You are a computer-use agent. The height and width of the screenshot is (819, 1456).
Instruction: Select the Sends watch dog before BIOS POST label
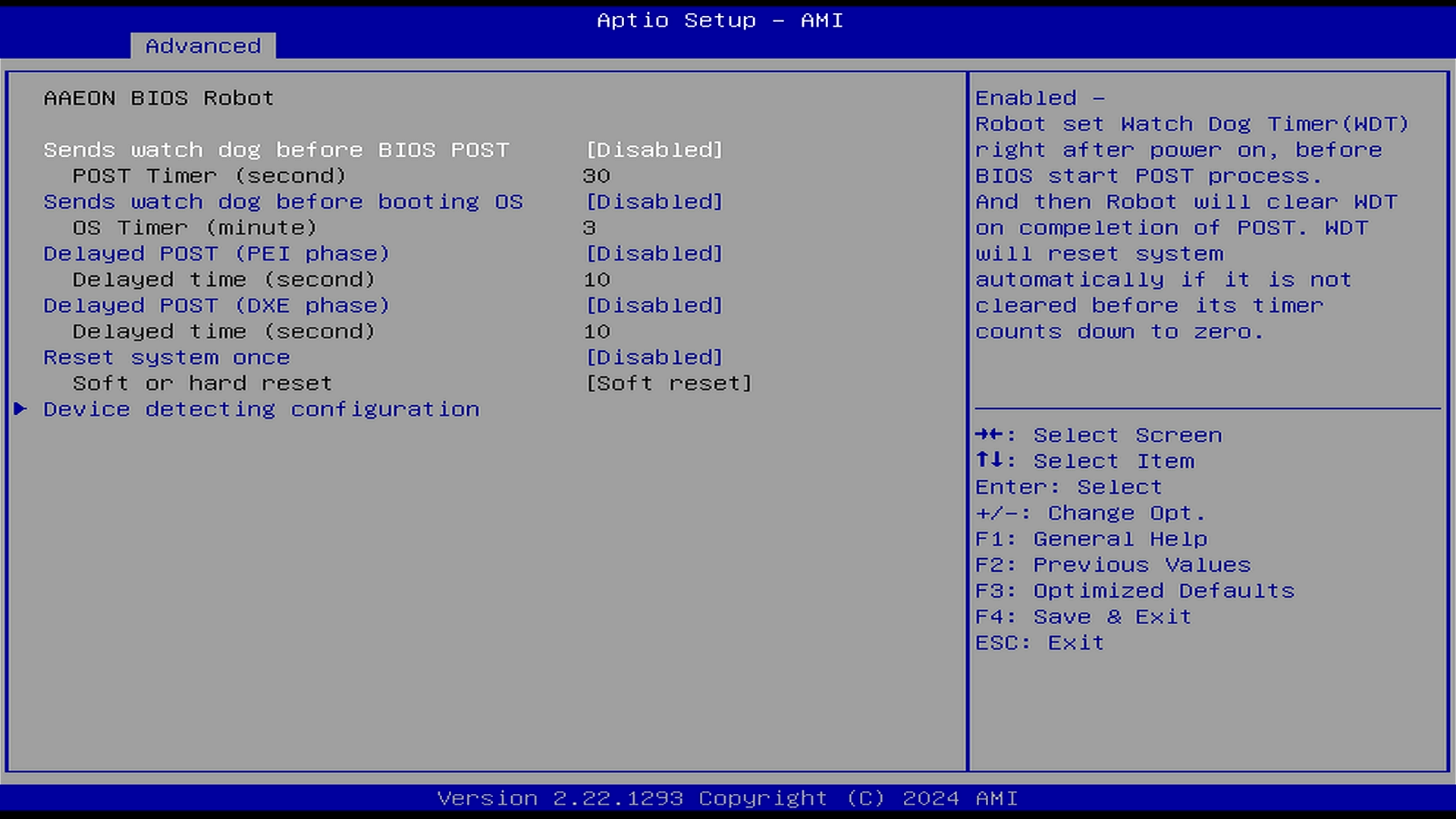276,150
